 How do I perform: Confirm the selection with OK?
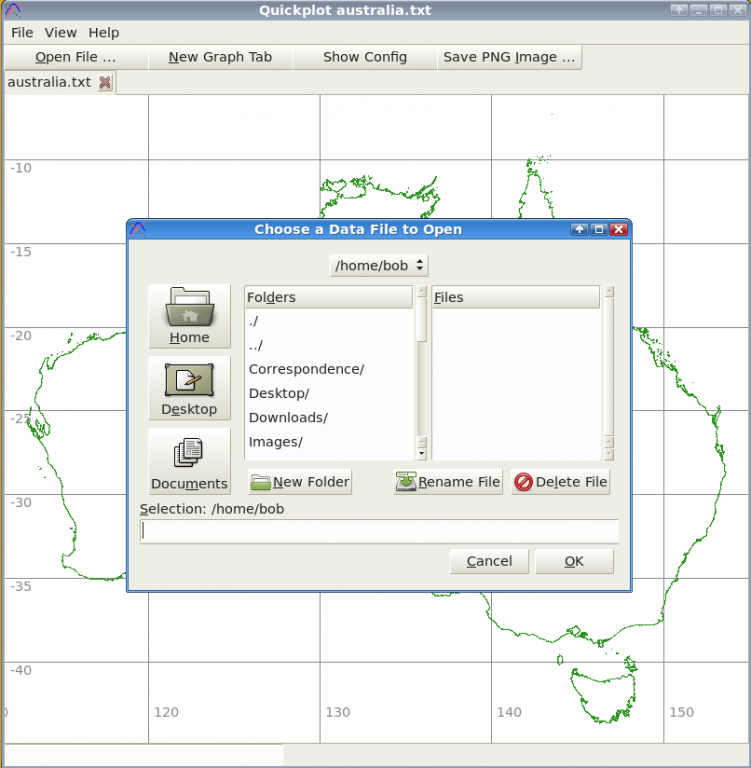point(574,561)
